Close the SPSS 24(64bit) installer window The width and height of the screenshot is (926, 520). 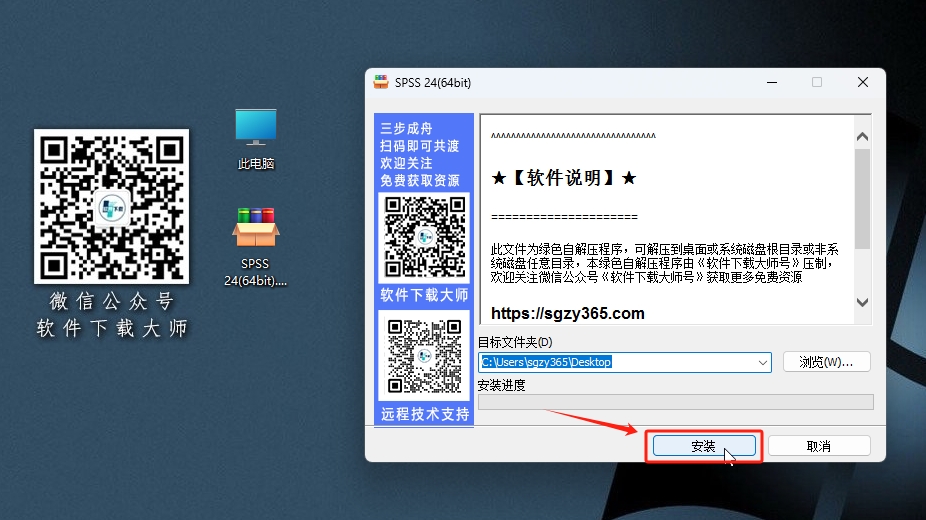tap(863, 82)
